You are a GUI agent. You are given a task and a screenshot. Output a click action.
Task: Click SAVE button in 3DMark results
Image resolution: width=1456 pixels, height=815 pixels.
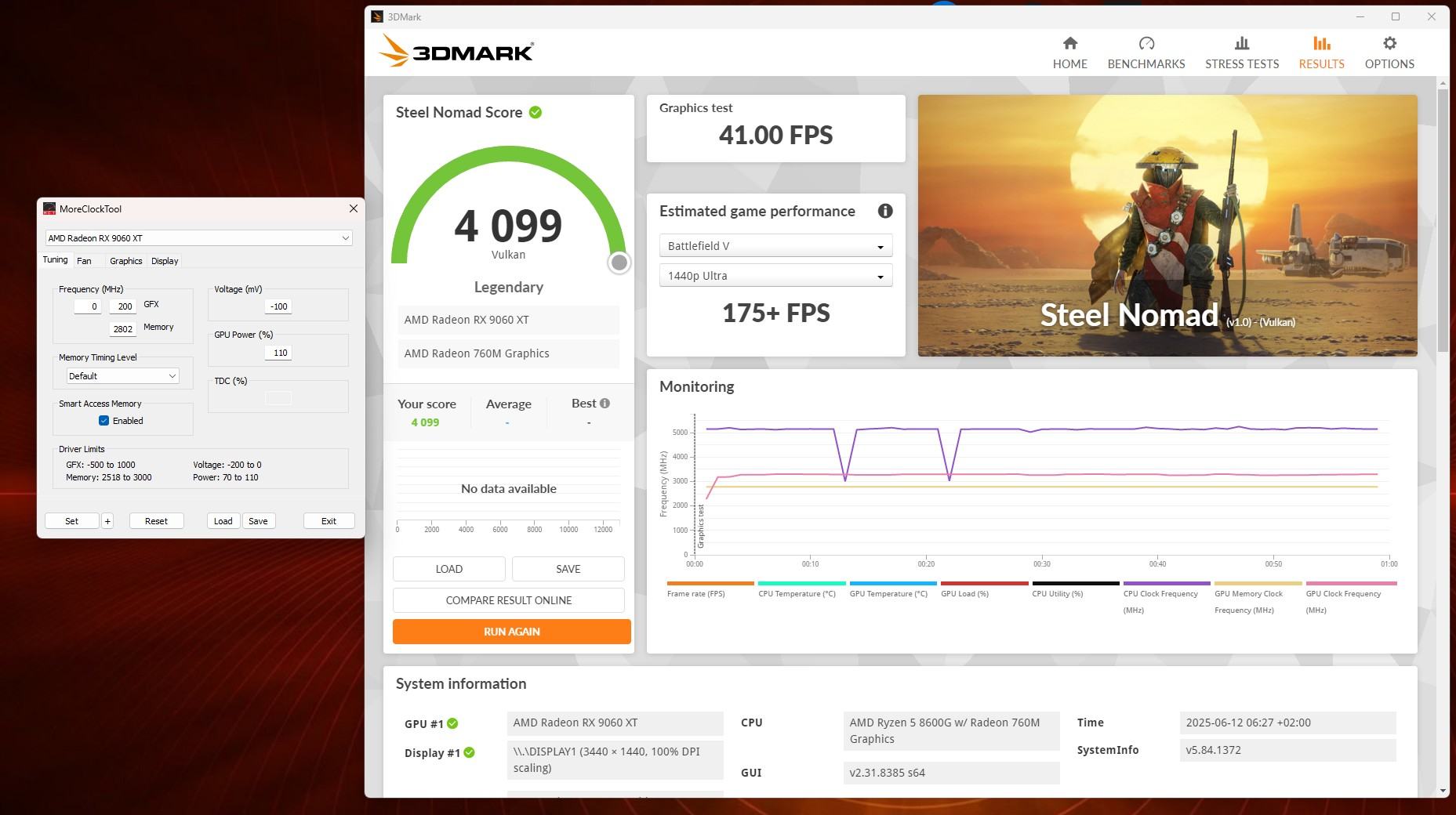click(x=568, y=569)
